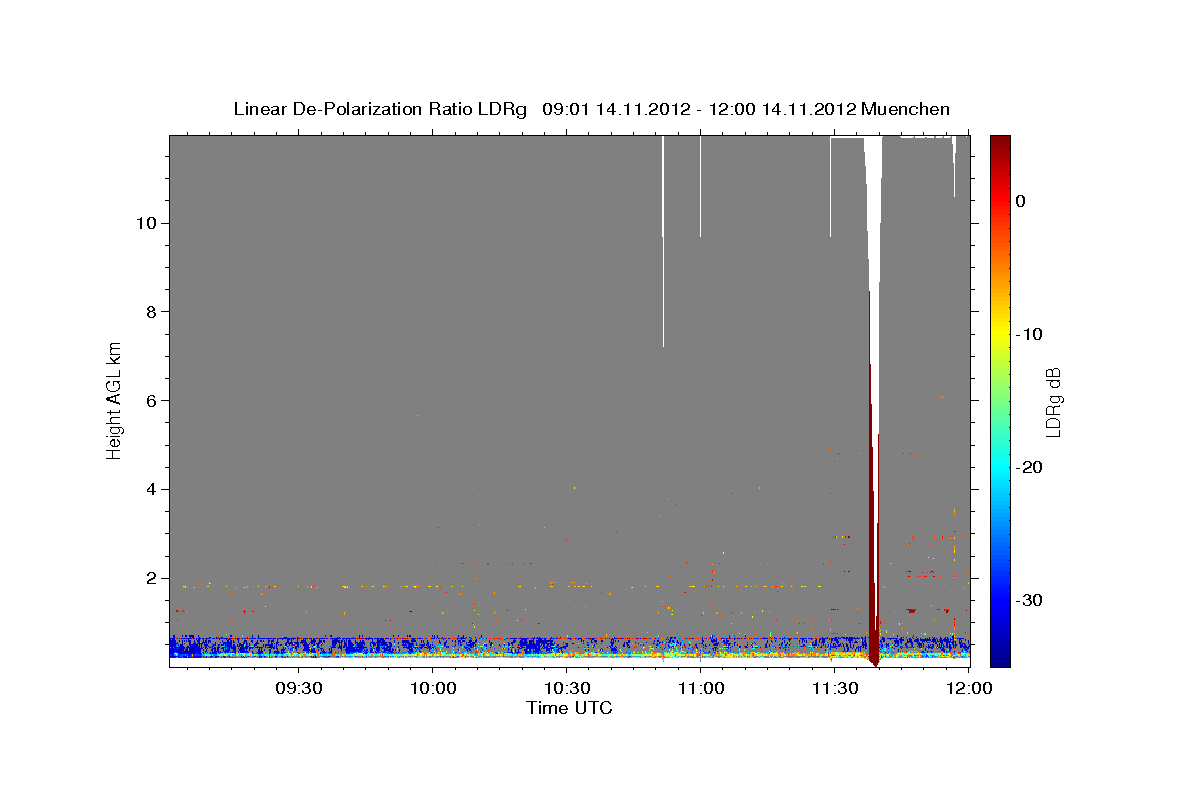Click the 'Height AGL km' axis title

point(115,400)
